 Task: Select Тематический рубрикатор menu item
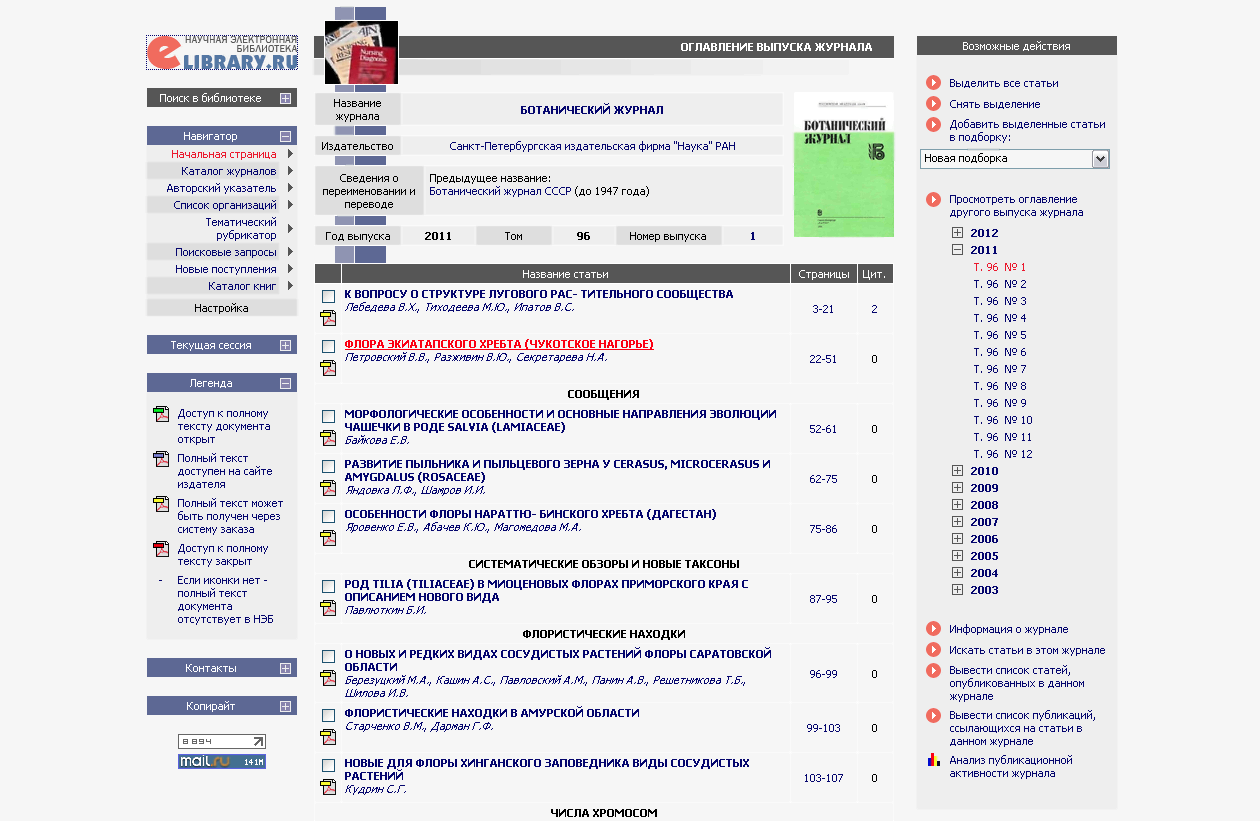240,229
